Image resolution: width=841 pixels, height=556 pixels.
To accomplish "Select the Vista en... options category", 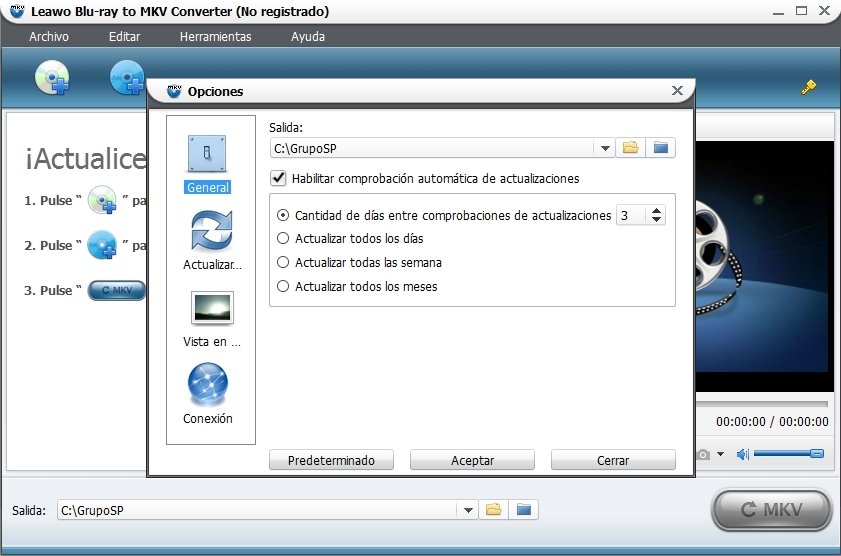I will (x=212, y=320).
